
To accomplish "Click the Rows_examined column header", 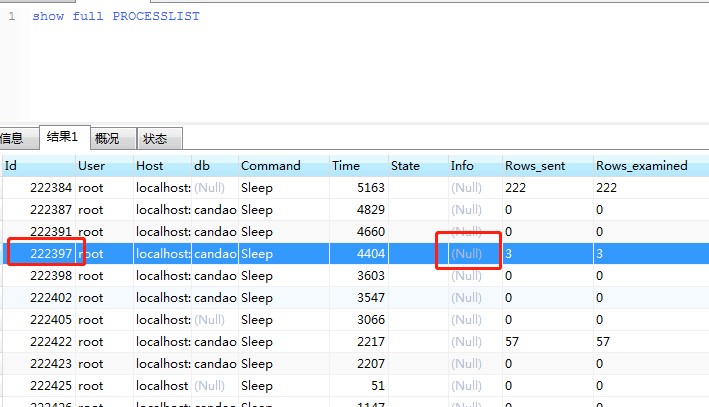I will click(648, 166).
